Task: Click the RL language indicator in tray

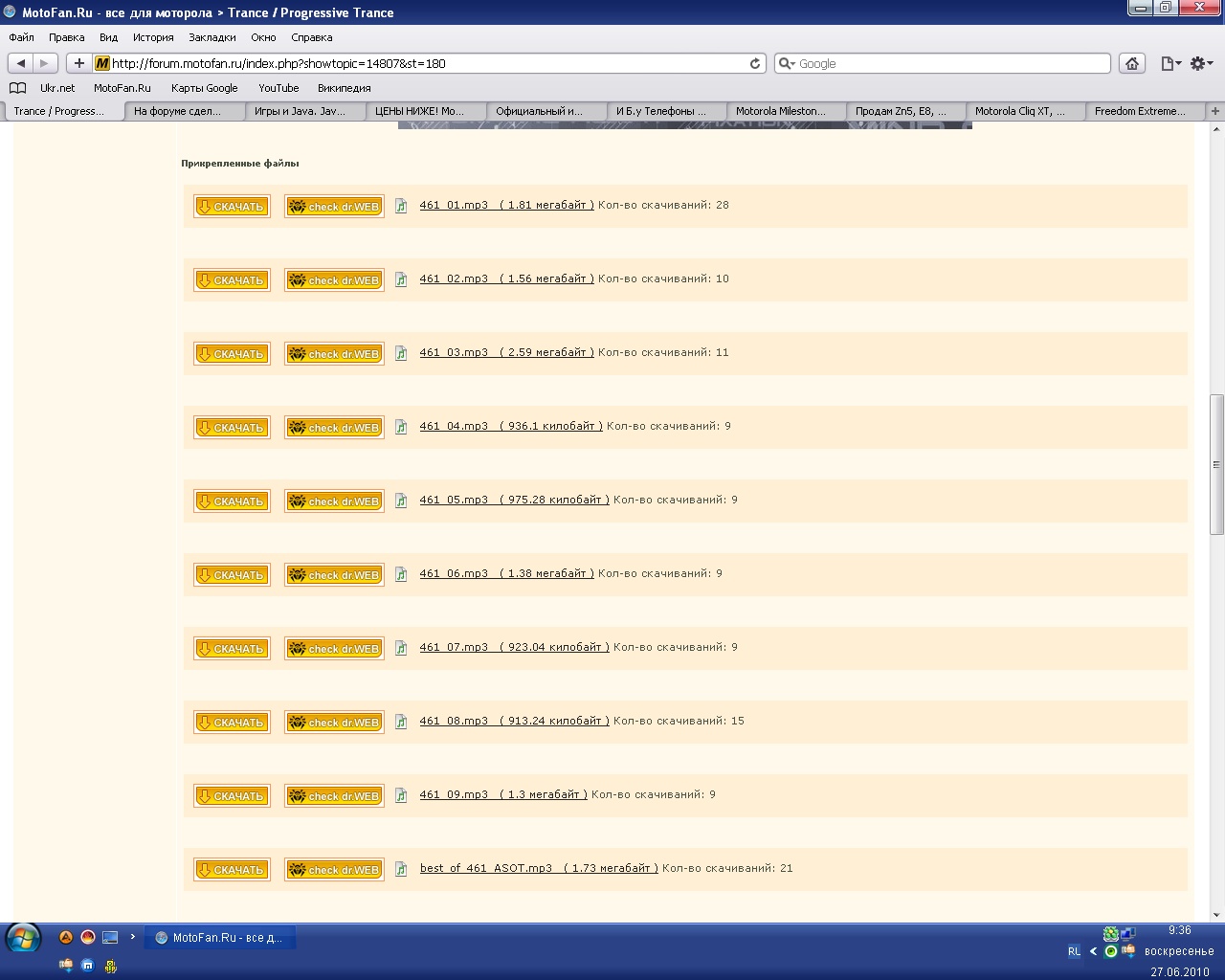Action: (1074, 951)
